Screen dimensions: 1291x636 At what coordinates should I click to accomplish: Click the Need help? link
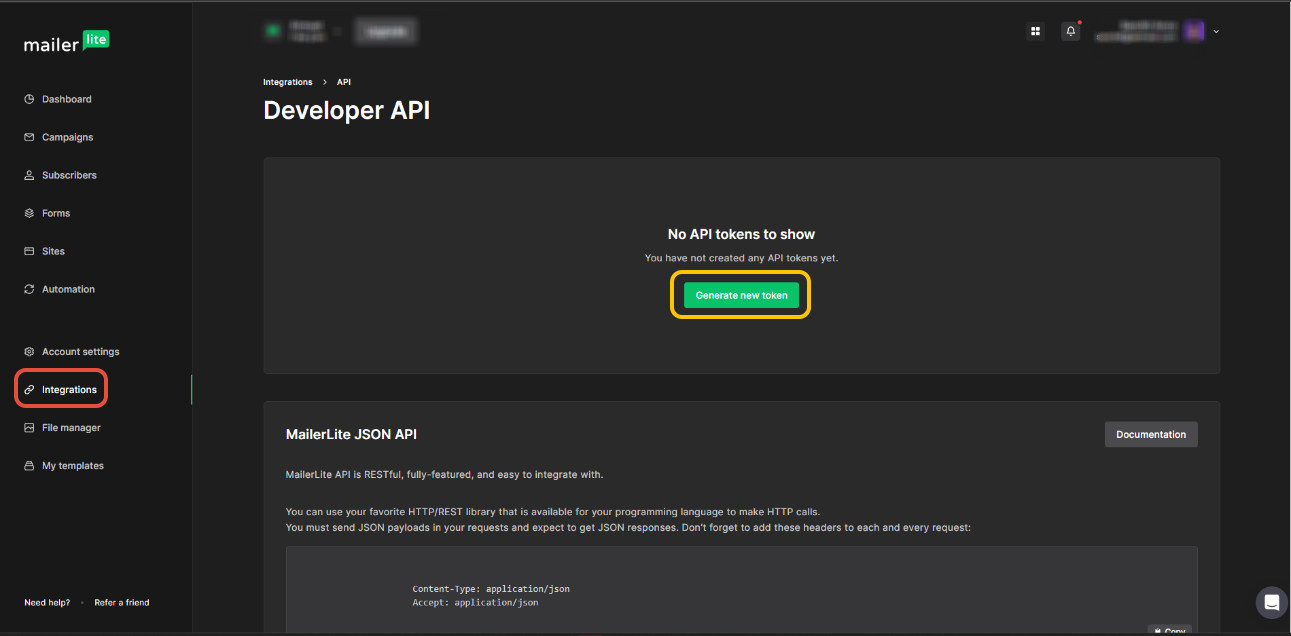47,603
